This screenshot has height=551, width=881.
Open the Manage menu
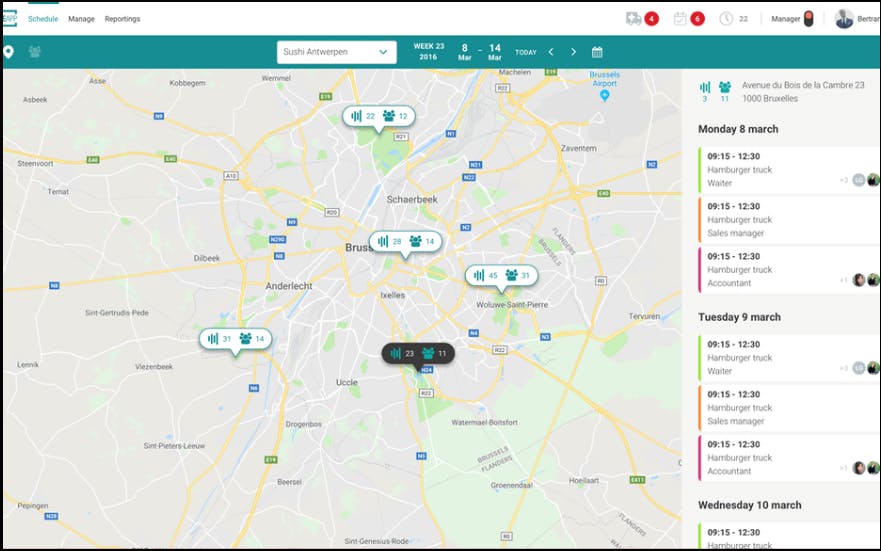point(81,19)
